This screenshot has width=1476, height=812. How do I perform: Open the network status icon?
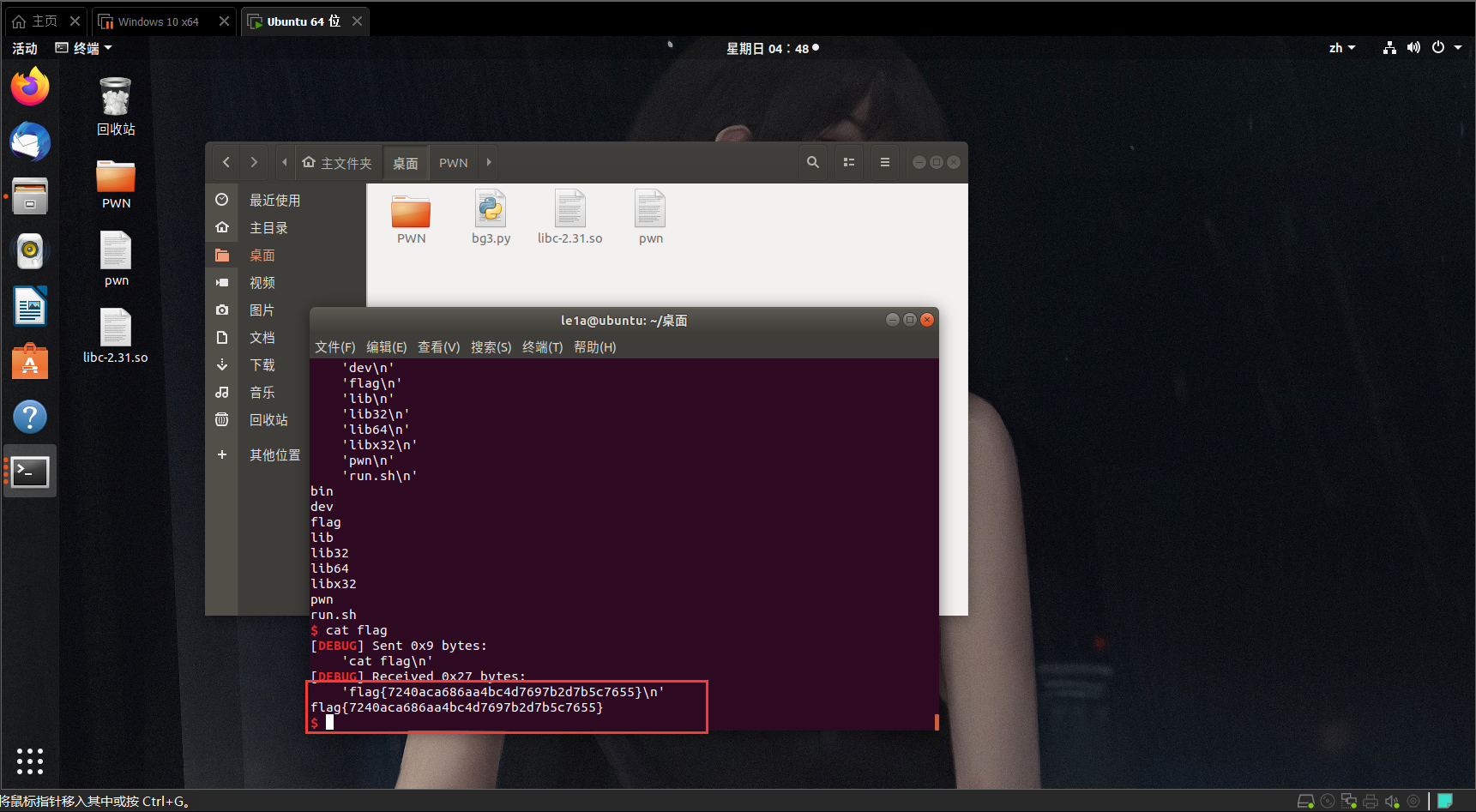click(x=1389, y=48)
